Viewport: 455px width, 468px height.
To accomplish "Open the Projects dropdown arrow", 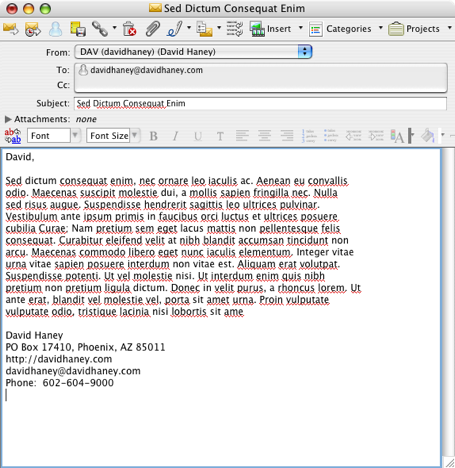I will 449,27.
